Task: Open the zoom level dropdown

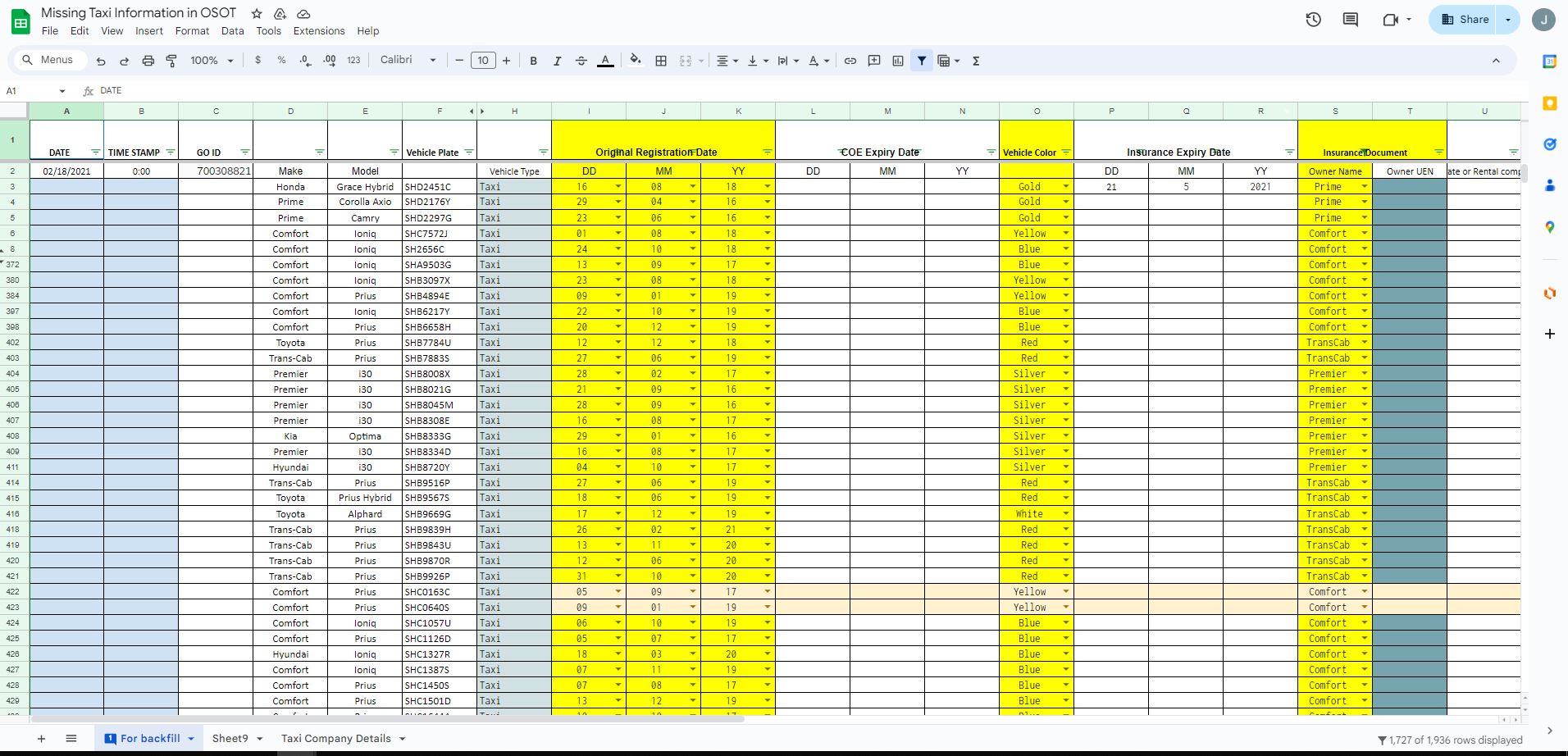Action: tap(212, 61)
